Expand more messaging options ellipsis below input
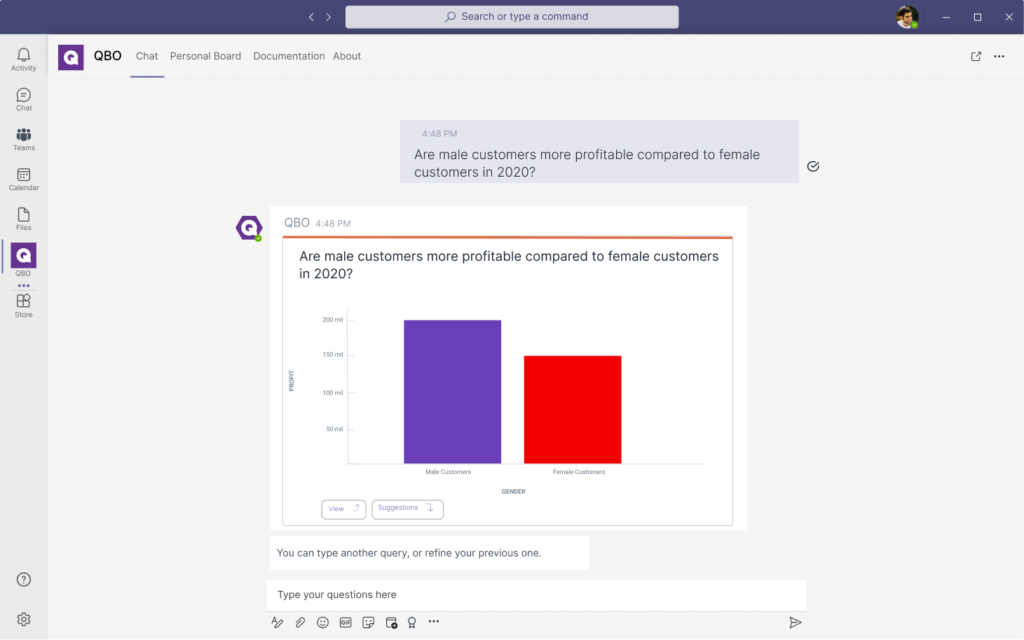Screen dimensions: 1024x640 pos(434,622)
